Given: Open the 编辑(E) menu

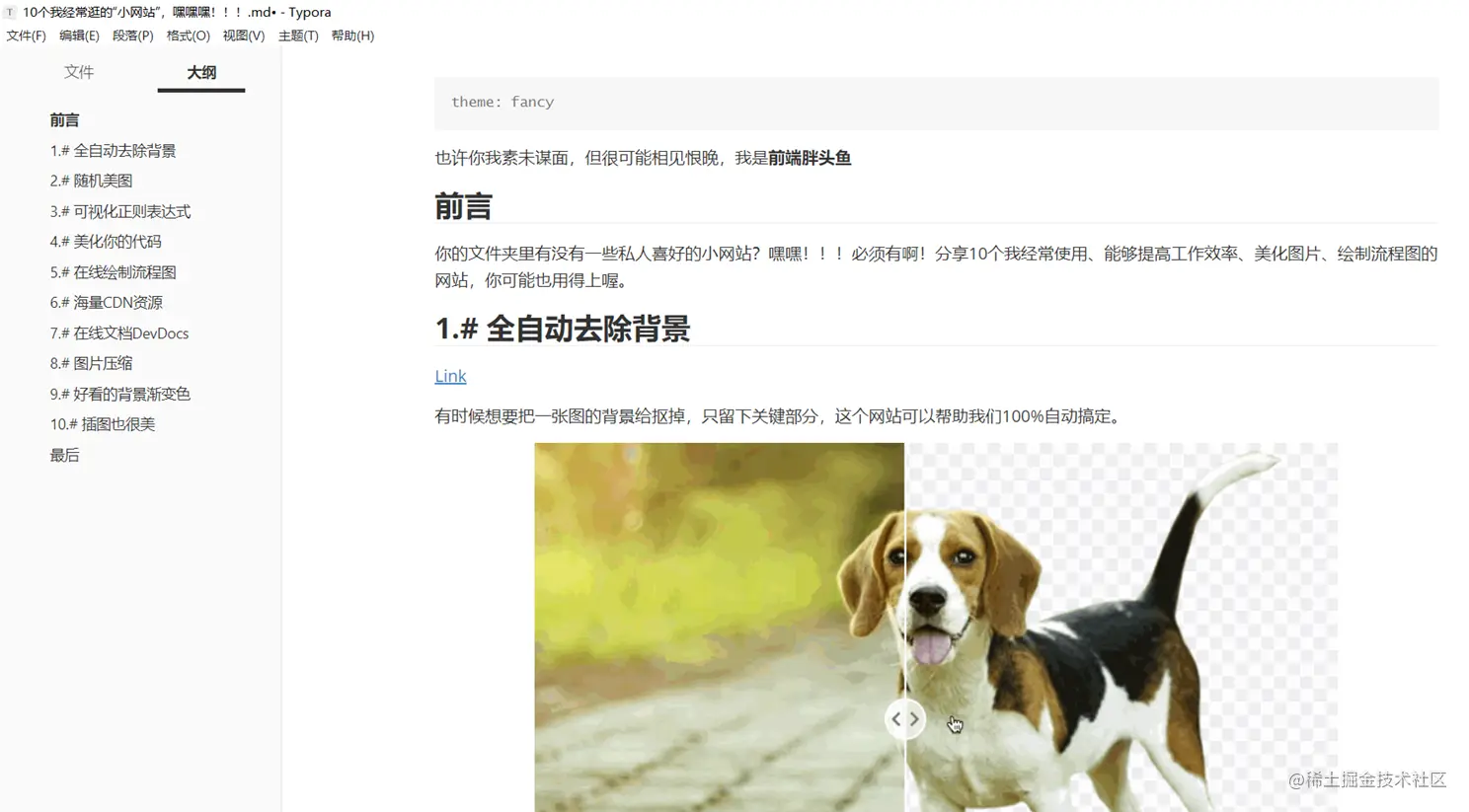Looking at the screenshot, I should pyautogui.click(x=79, y=36).
